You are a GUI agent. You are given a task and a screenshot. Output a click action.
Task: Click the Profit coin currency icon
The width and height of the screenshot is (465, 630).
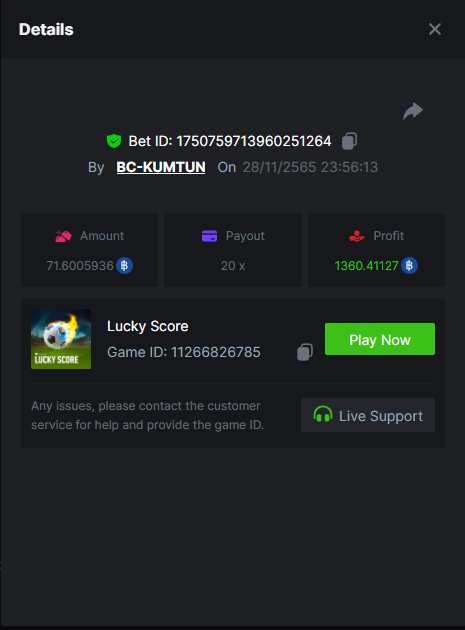pos(409,266)
